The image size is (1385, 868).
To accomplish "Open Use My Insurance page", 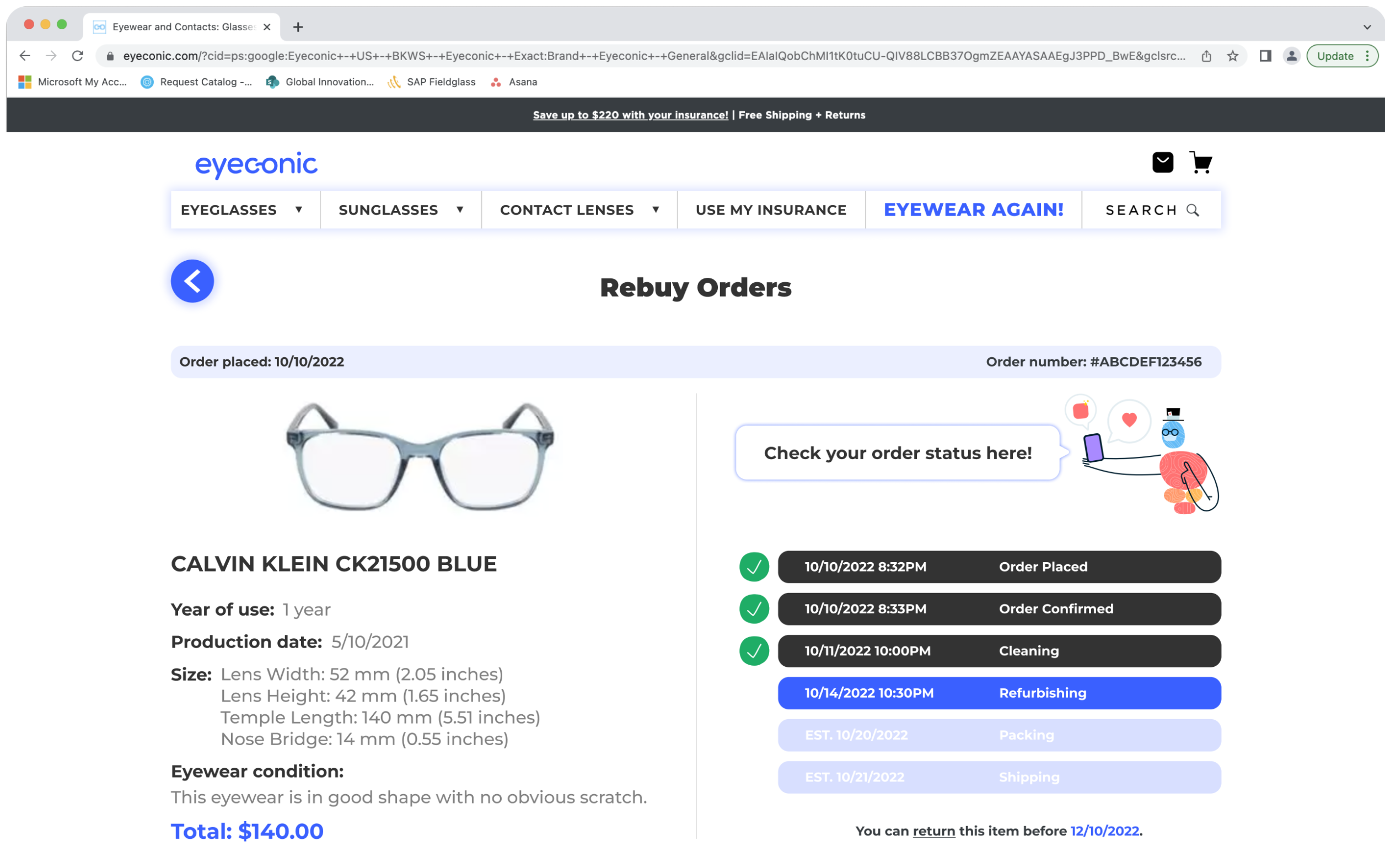I will tap(771, 210).
